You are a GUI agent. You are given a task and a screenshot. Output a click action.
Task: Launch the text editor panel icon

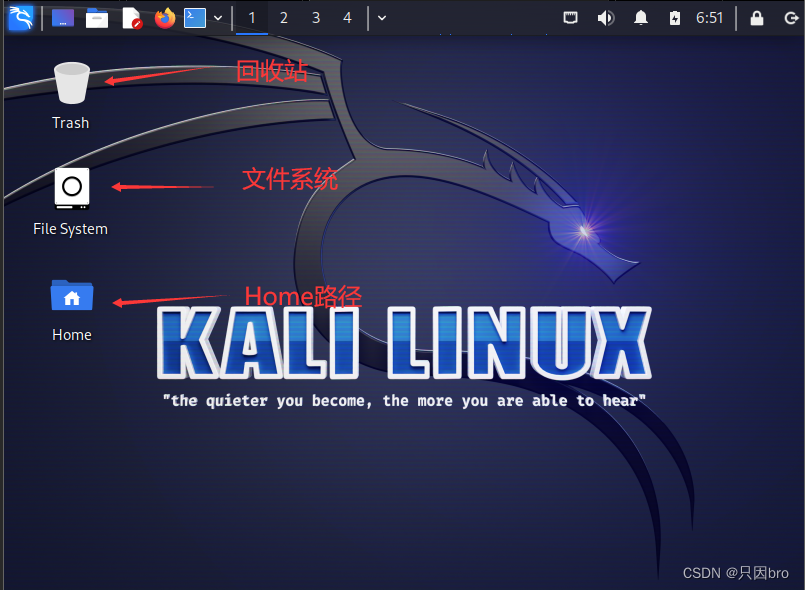(132, 18)
